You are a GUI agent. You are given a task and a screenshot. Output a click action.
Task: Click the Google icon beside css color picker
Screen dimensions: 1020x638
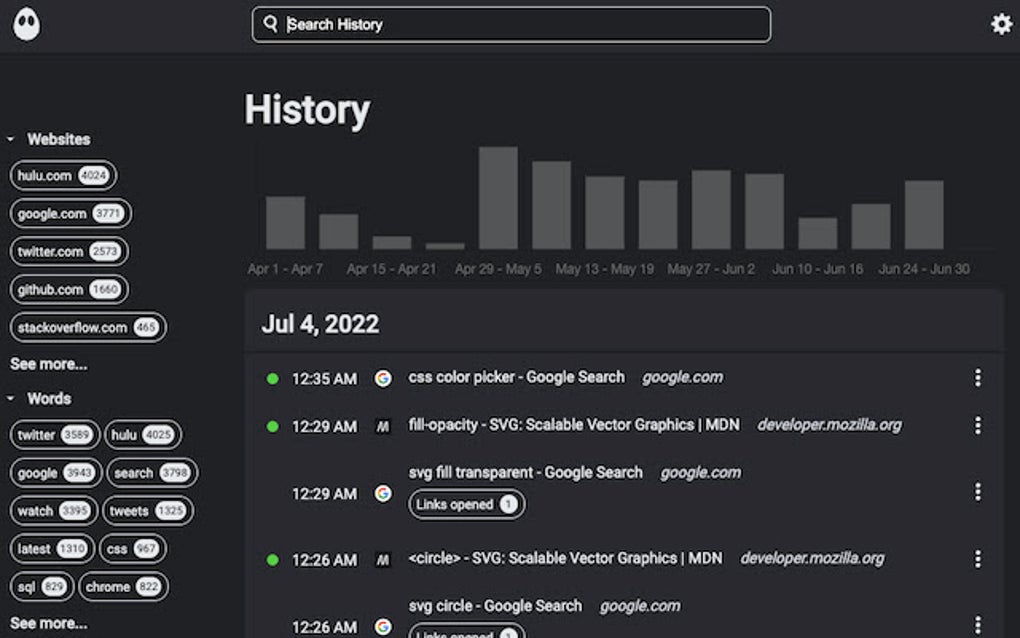(x=383, y=378)
